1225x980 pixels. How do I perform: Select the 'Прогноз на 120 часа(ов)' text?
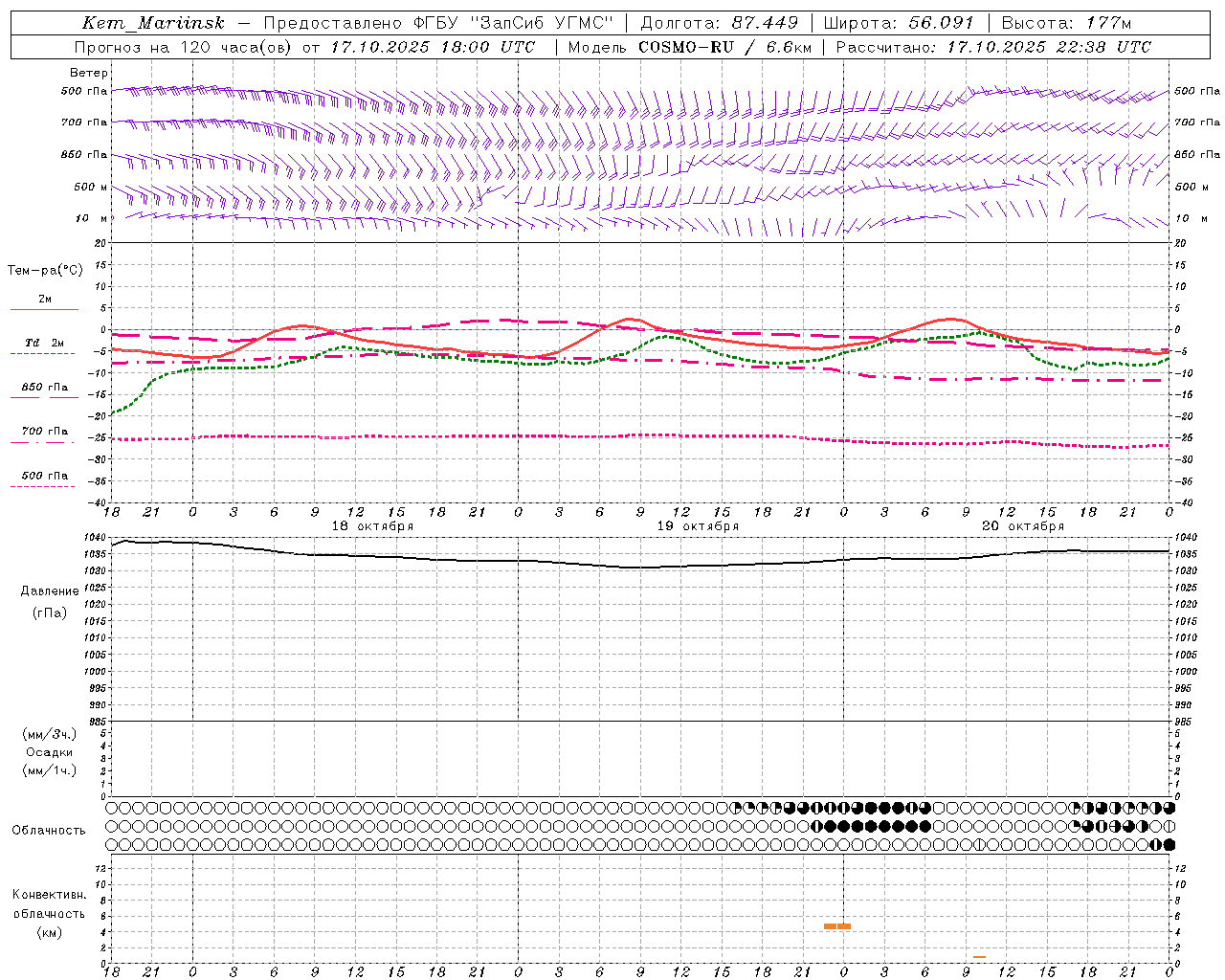pyautogui.click(x=184, y=47)
